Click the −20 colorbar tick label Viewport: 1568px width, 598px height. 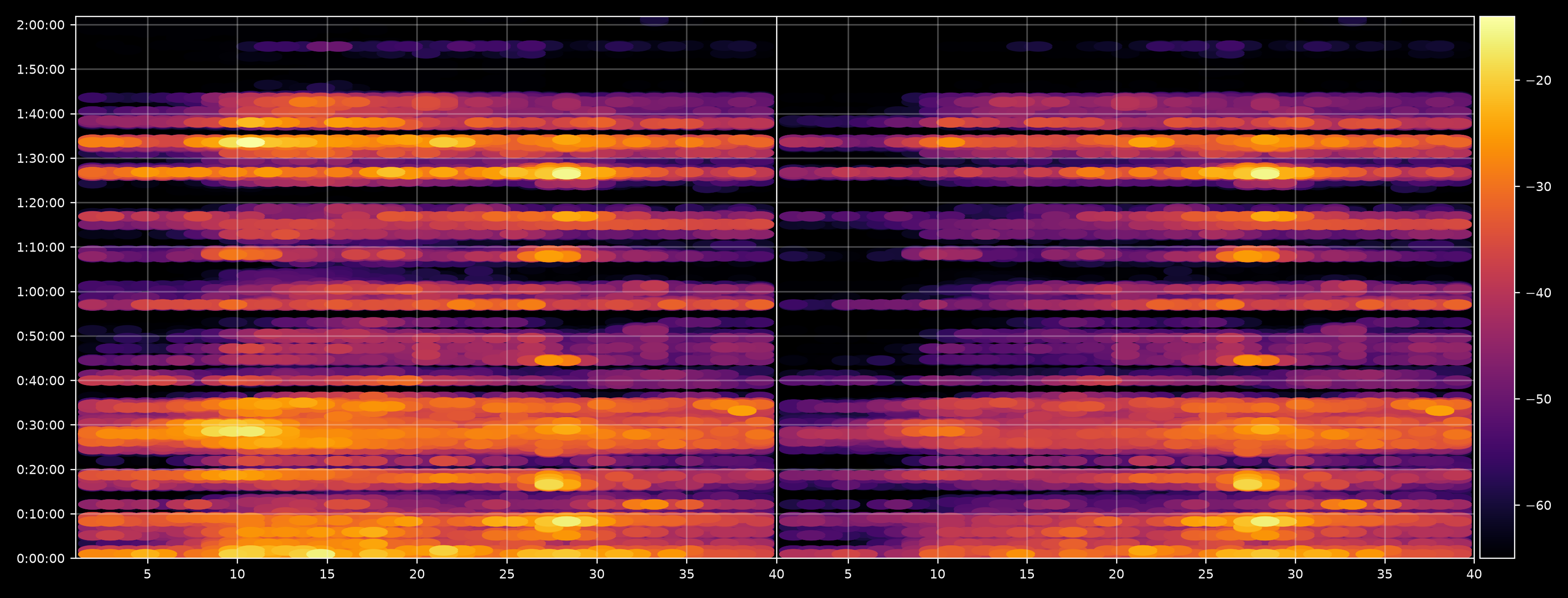1539,80
